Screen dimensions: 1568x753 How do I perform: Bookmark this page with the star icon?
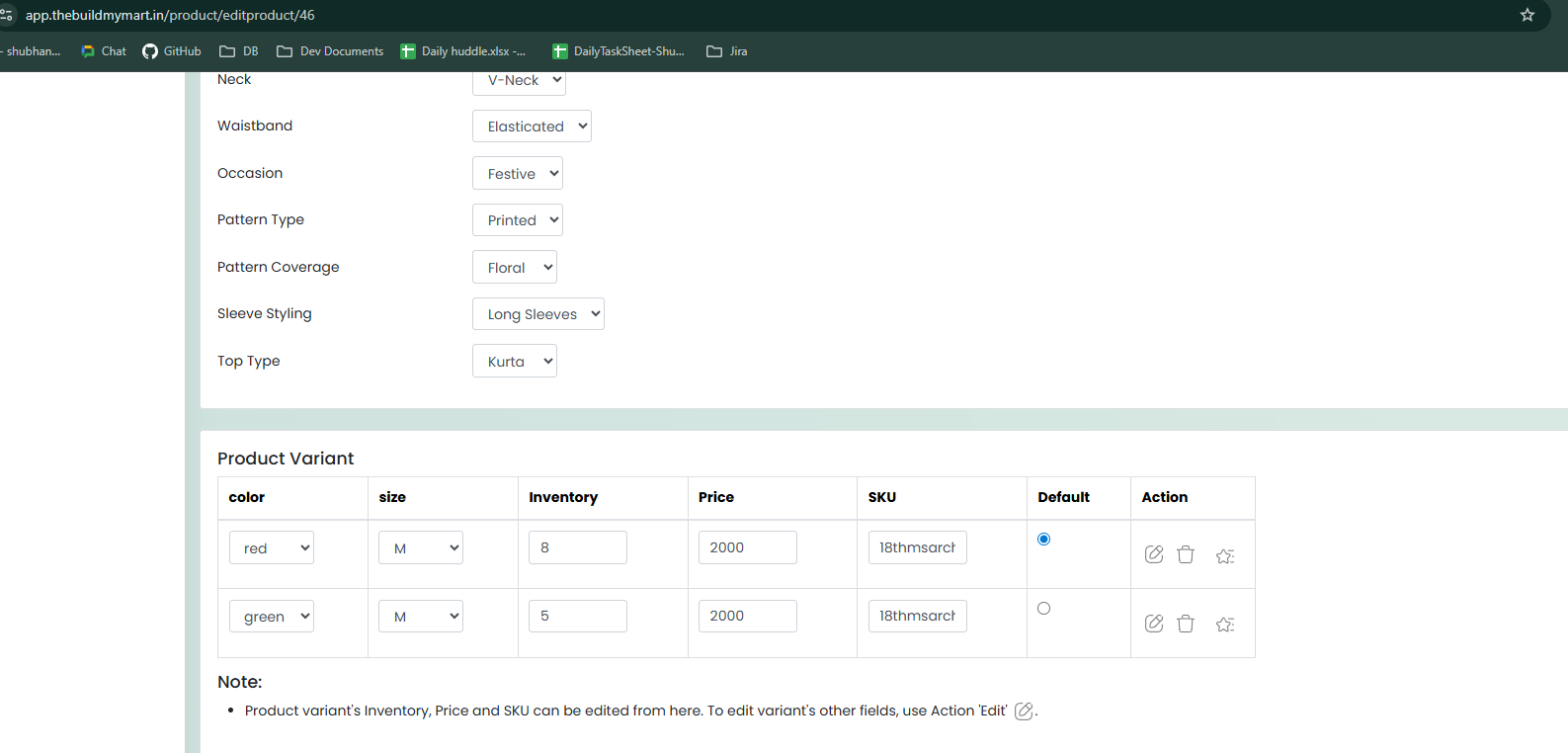(x=1527, y=15)
